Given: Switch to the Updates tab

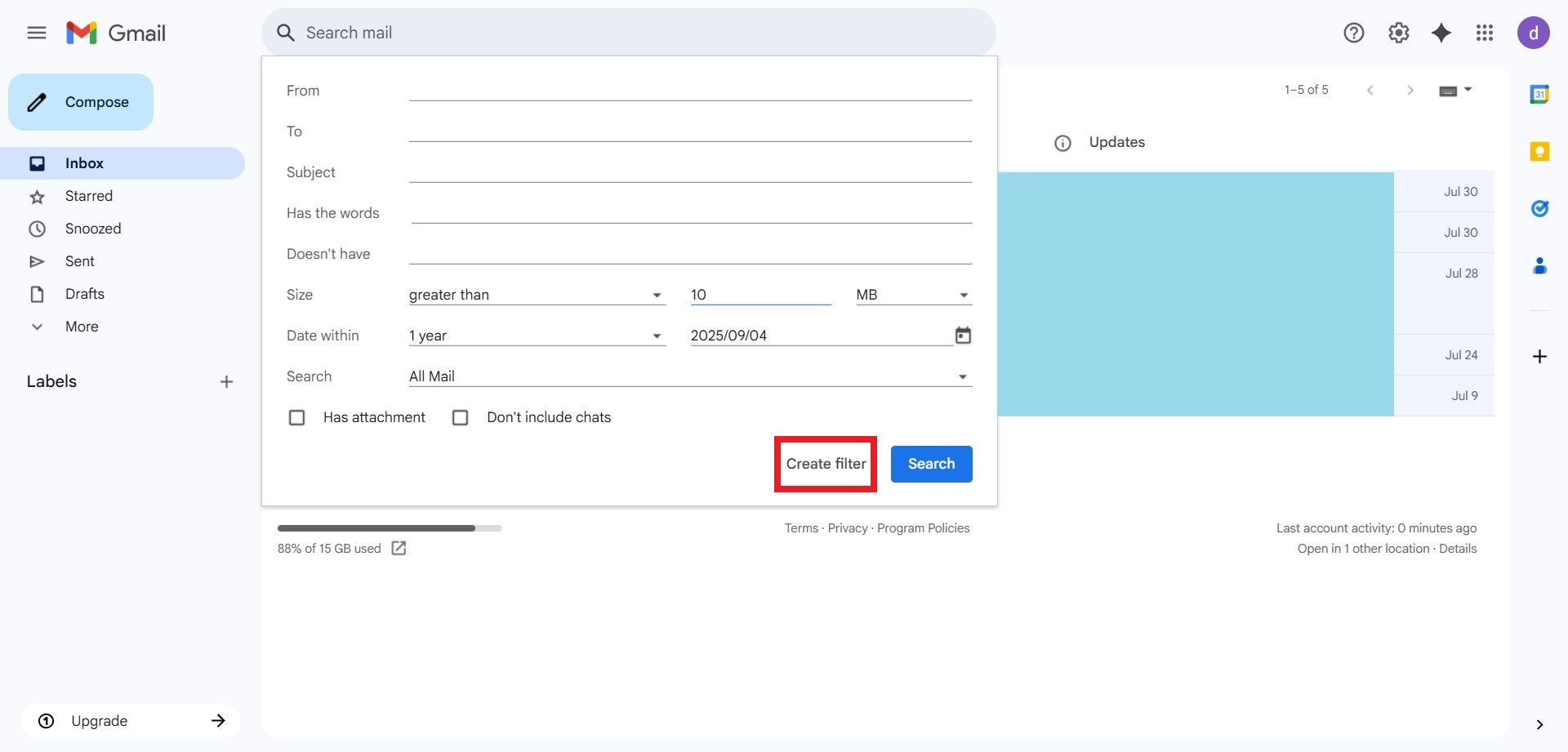Looking at the screenshot, I should click(1116, 142).
